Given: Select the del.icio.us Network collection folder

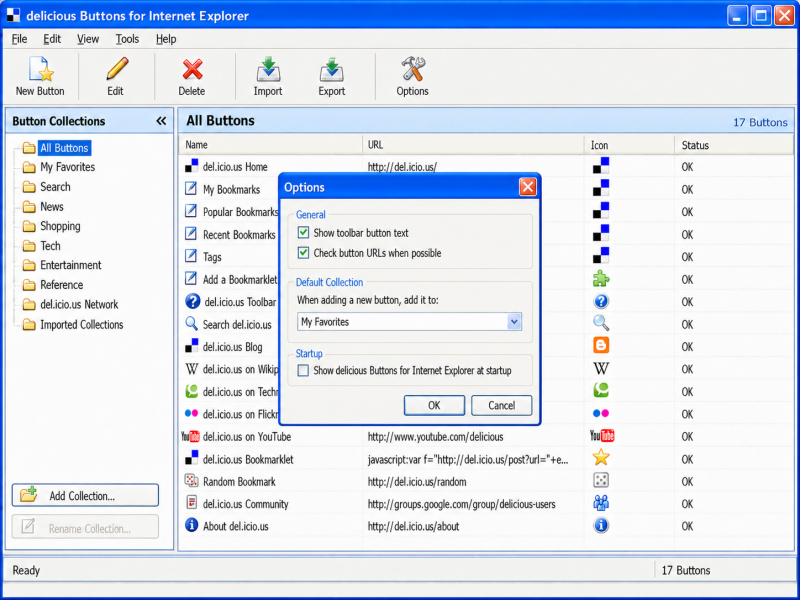Looking at the screenshot, I should [x=79, y=305].
